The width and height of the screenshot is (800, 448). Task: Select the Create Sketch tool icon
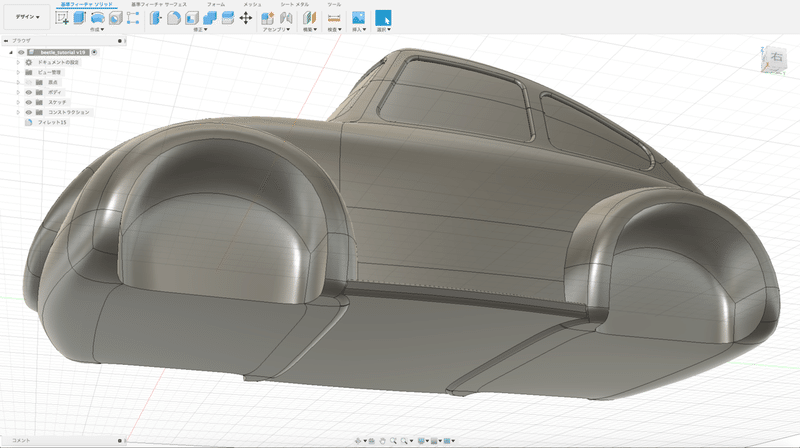(x=62, y=18)
